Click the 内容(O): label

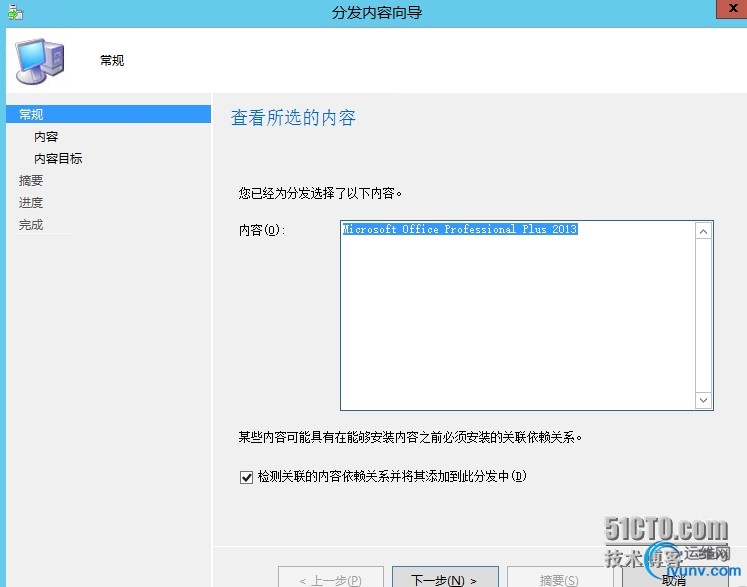[262, 230]
